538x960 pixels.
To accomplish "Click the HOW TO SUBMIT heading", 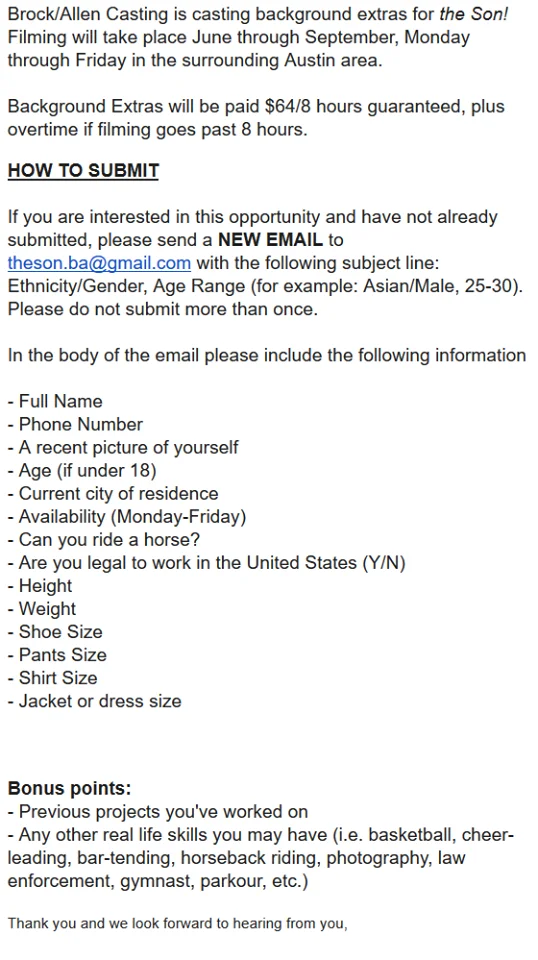I will (x=83, y=170).
